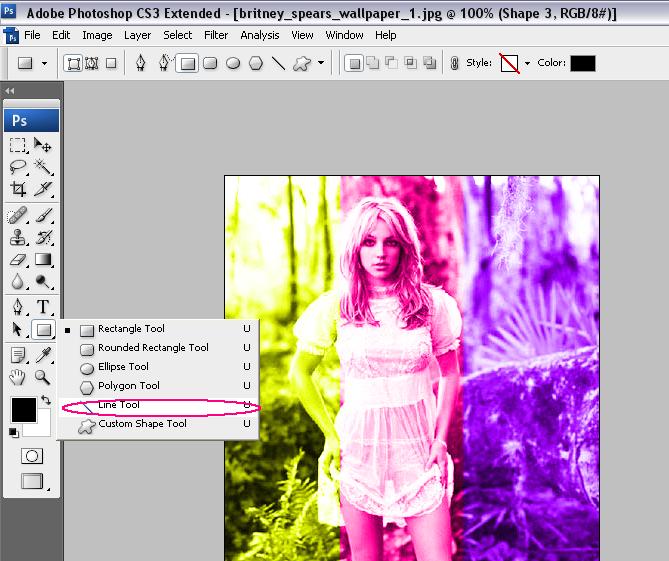Click the black Color swatch in options bar
The width and height of the screenshot is (669, 561).
pos(582,64)
